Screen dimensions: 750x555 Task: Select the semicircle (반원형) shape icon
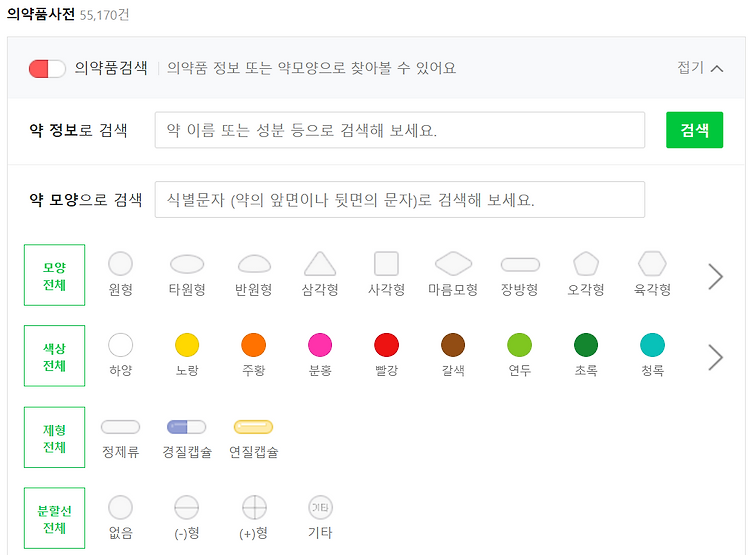[254, 264]
